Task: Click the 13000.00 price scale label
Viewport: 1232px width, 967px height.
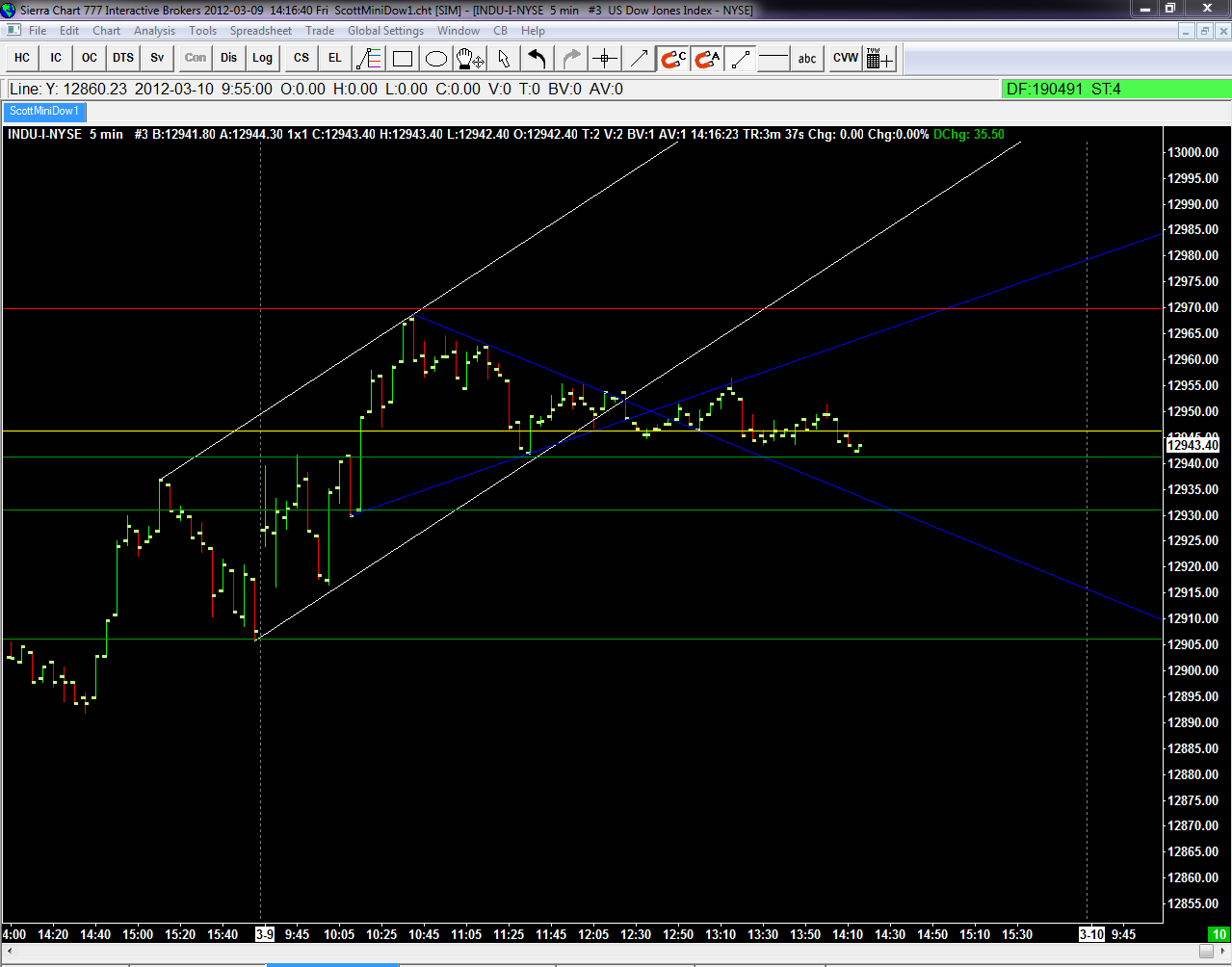Action: 1193,152
